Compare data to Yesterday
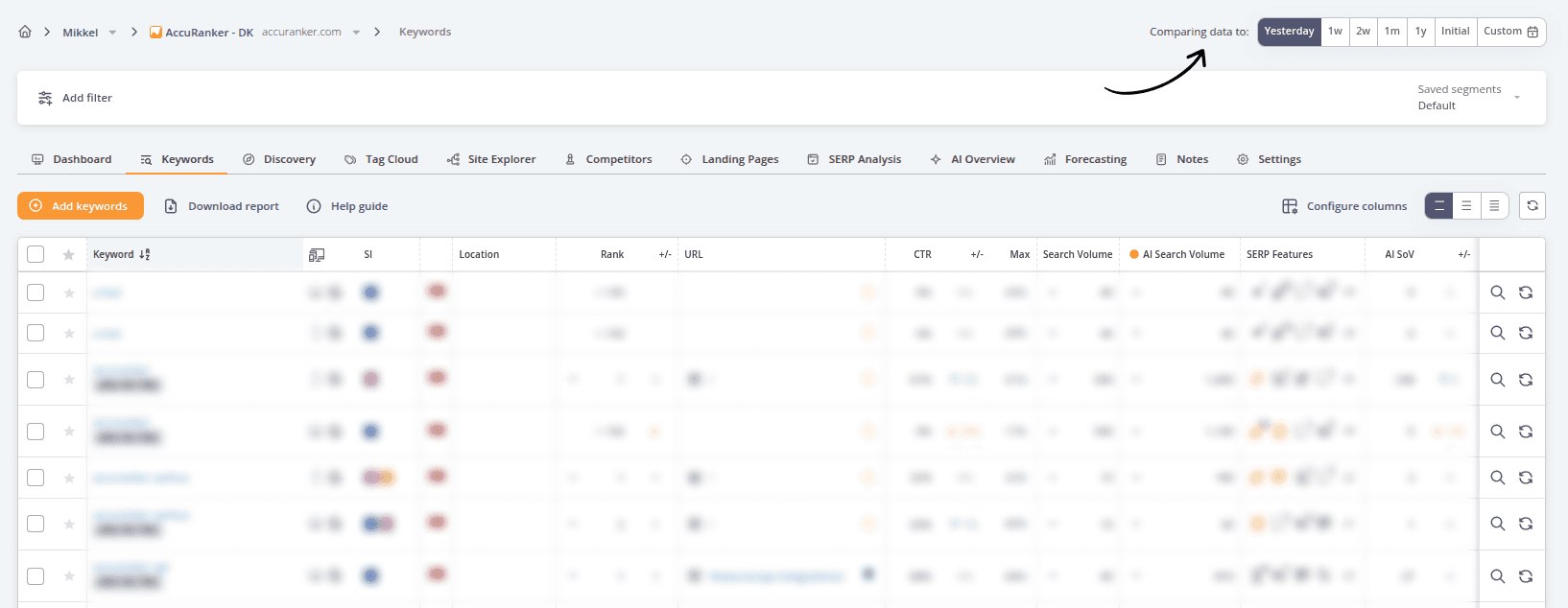 (1289, 32)
